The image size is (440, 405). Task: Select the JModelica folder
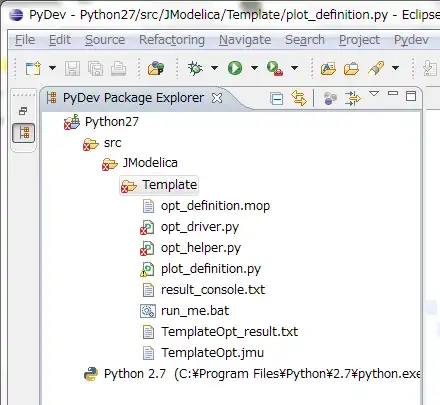pos(150,163)
